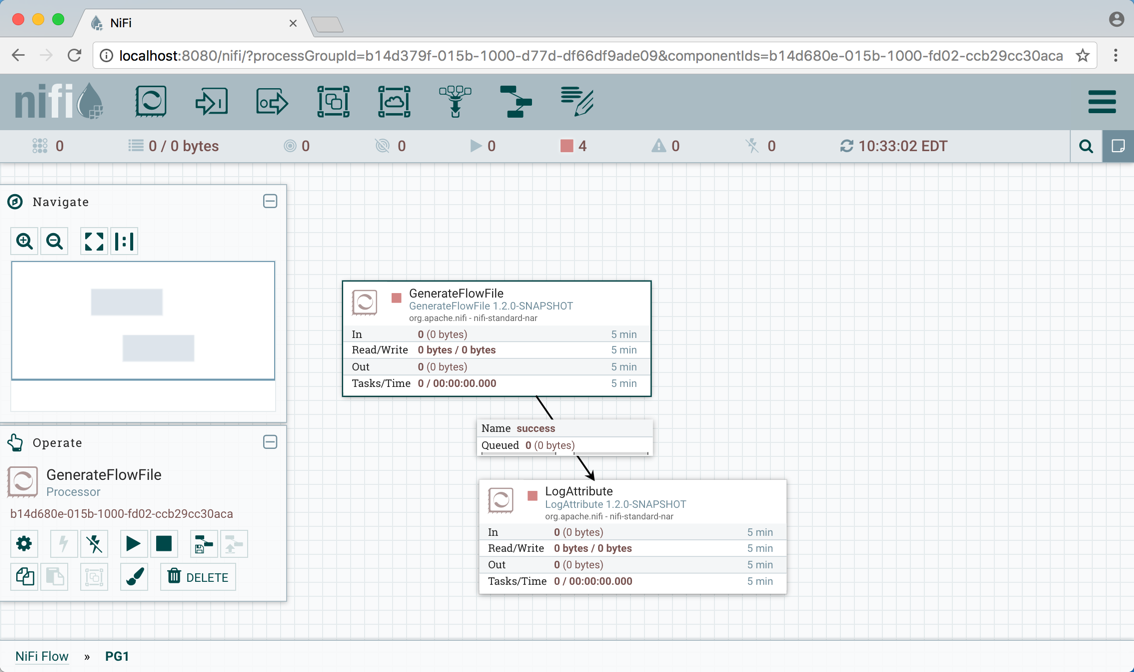Select the Label toolbar icon

577,101
